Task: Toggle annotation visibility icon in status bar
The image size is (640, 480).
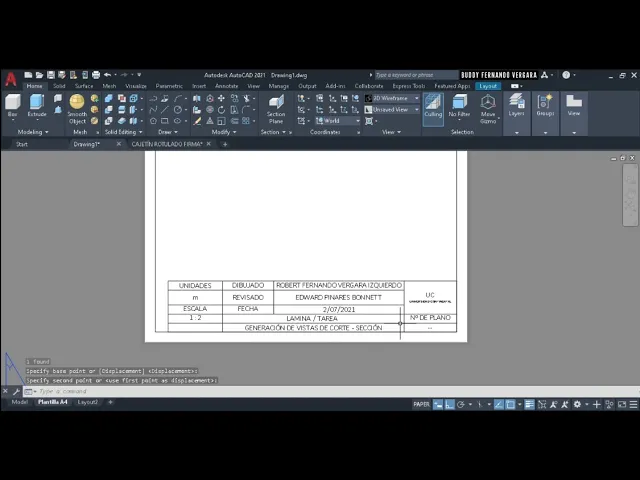Action: [553, 404]
